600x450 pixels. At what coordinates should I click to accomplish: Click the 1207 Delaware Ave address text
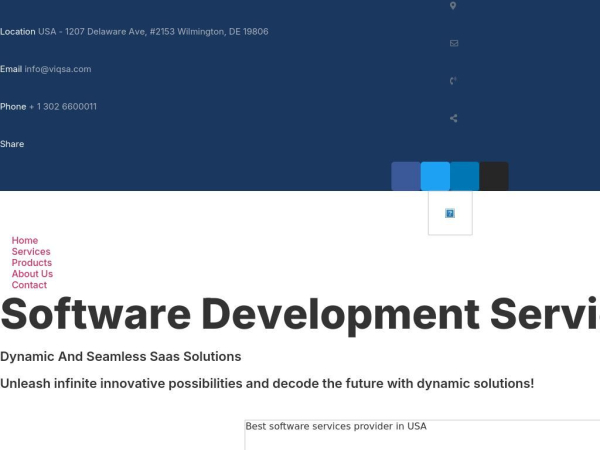[153, 32]
